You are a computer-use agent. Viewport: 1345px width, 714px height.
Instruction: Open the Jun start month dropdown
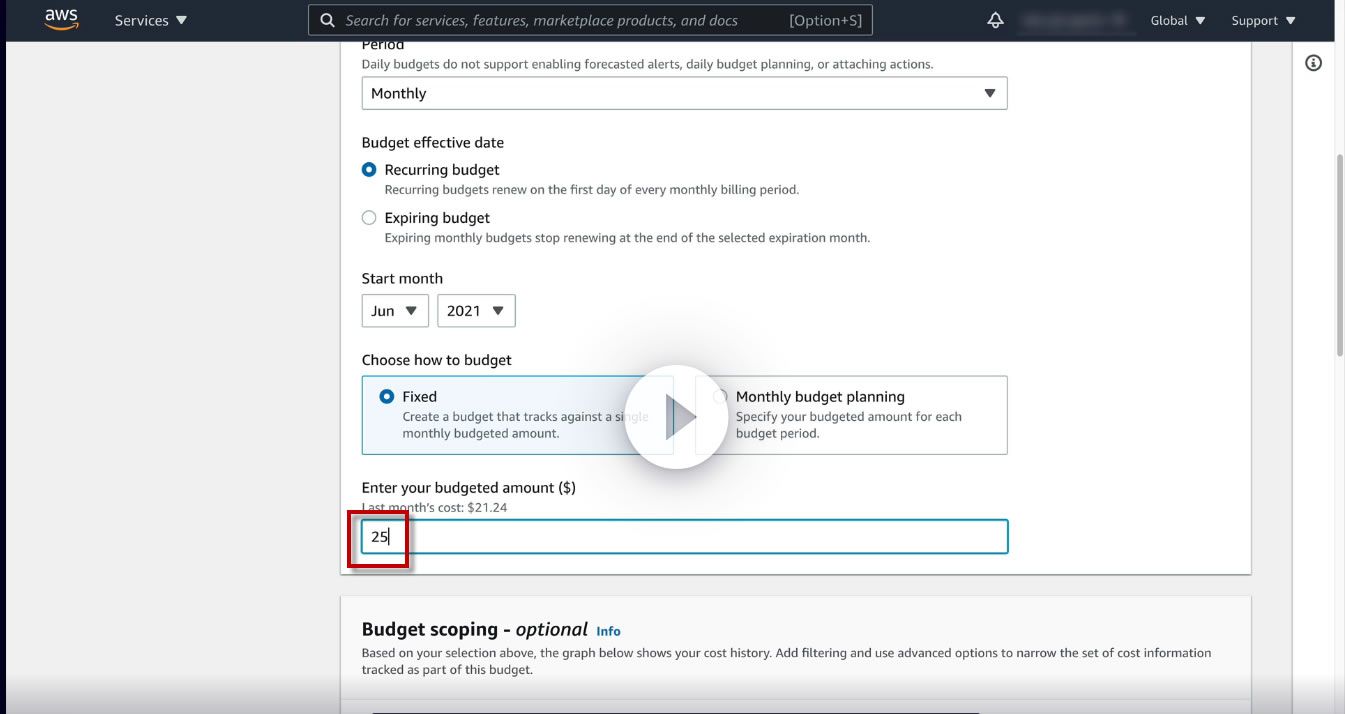tap(395, 311)
